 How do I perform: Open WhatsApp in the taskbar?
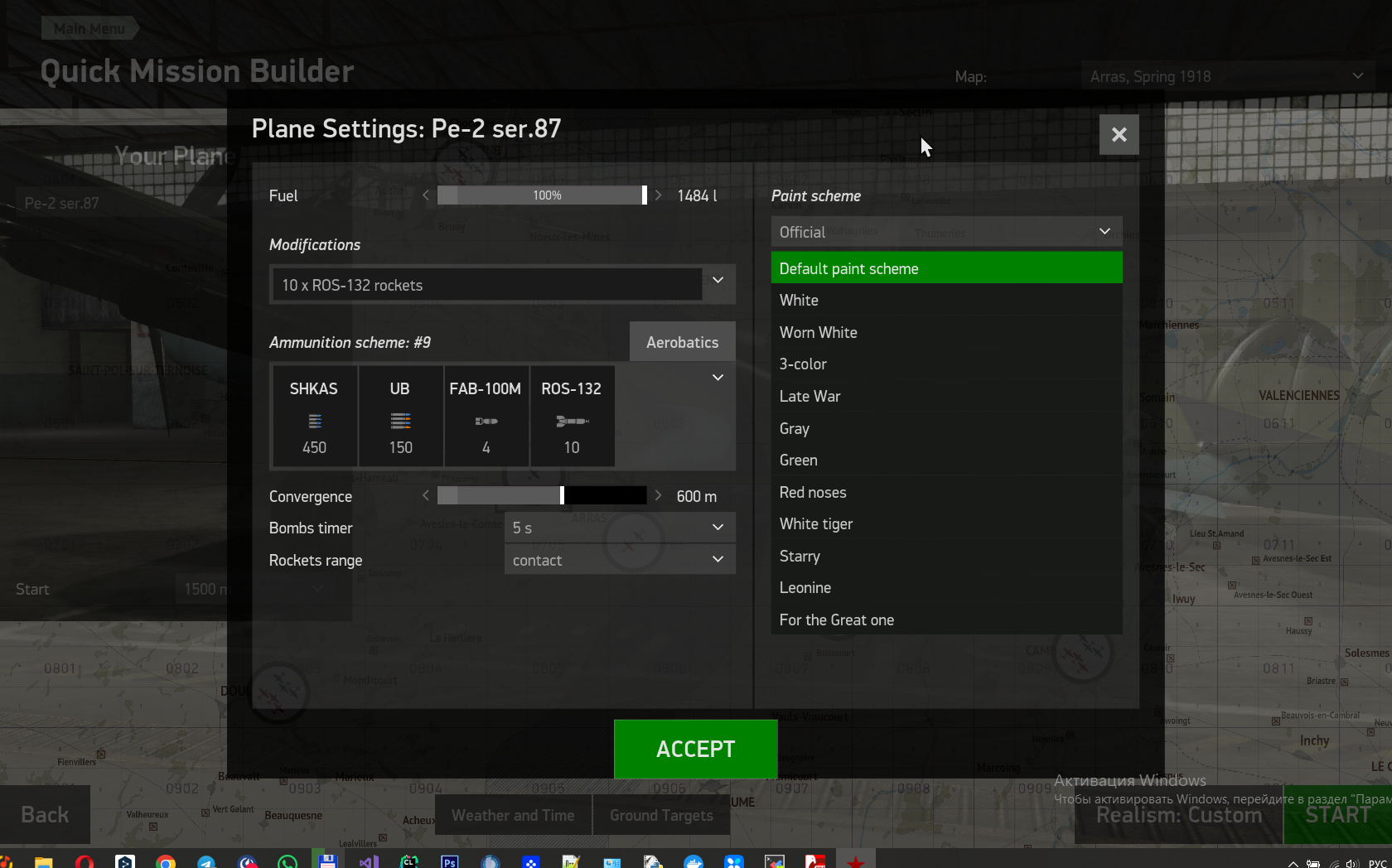click(x=288, y=862)
